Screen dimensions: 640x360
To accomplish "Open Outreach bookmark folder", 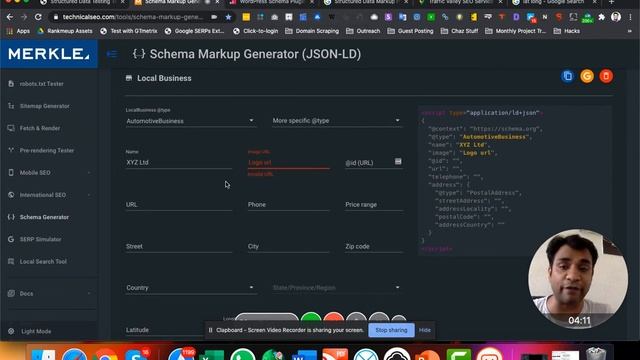I will 363,31.
